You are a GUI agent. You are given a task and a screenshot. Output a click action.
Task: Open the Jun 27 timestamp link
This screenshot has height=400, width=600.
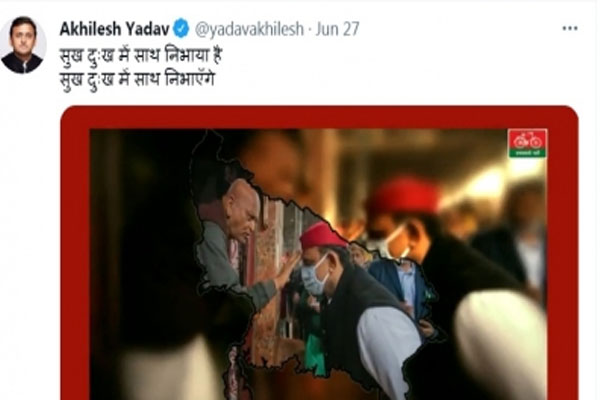click(x=337, y=29)
